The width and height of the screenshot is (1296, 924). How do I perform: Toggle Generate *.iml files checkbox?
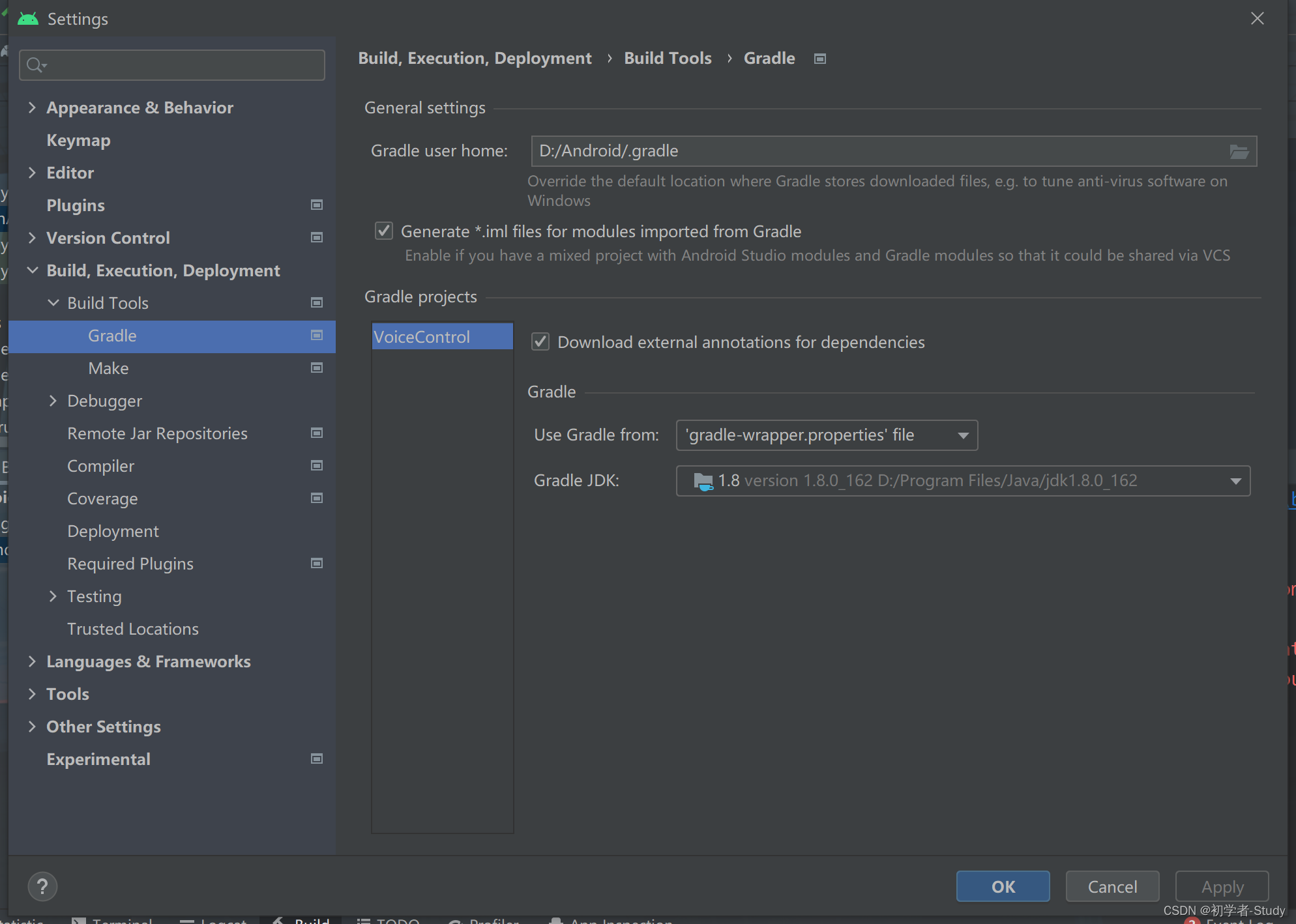384,231
